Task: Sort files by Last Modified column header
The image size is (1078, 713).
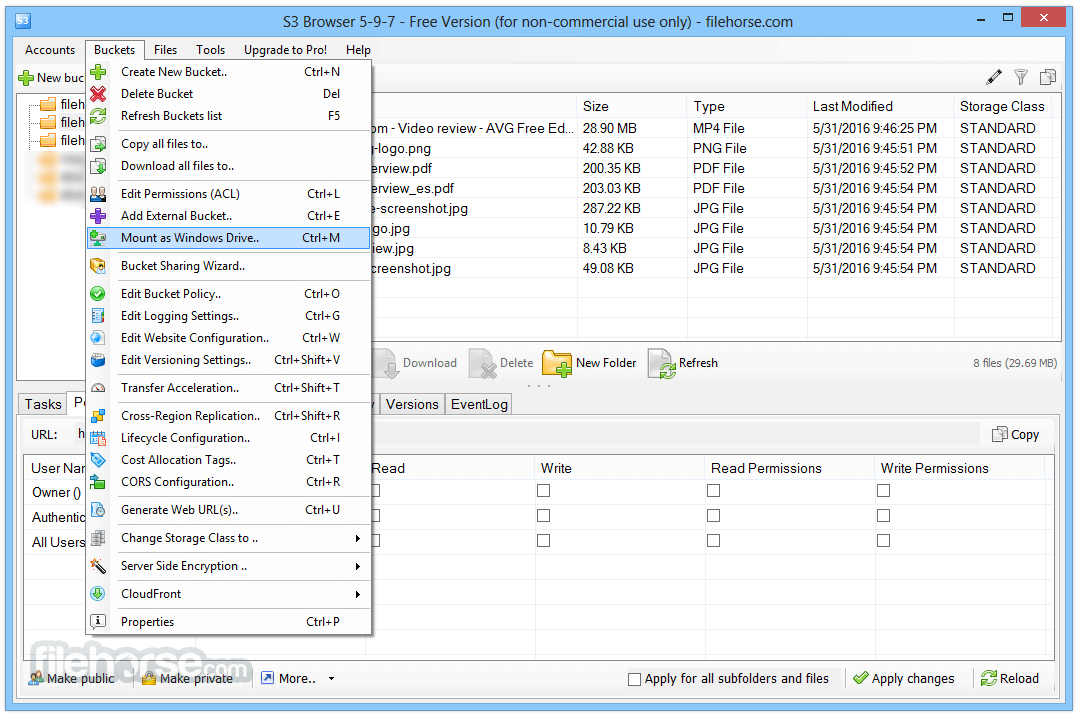Action: [879, 107]
